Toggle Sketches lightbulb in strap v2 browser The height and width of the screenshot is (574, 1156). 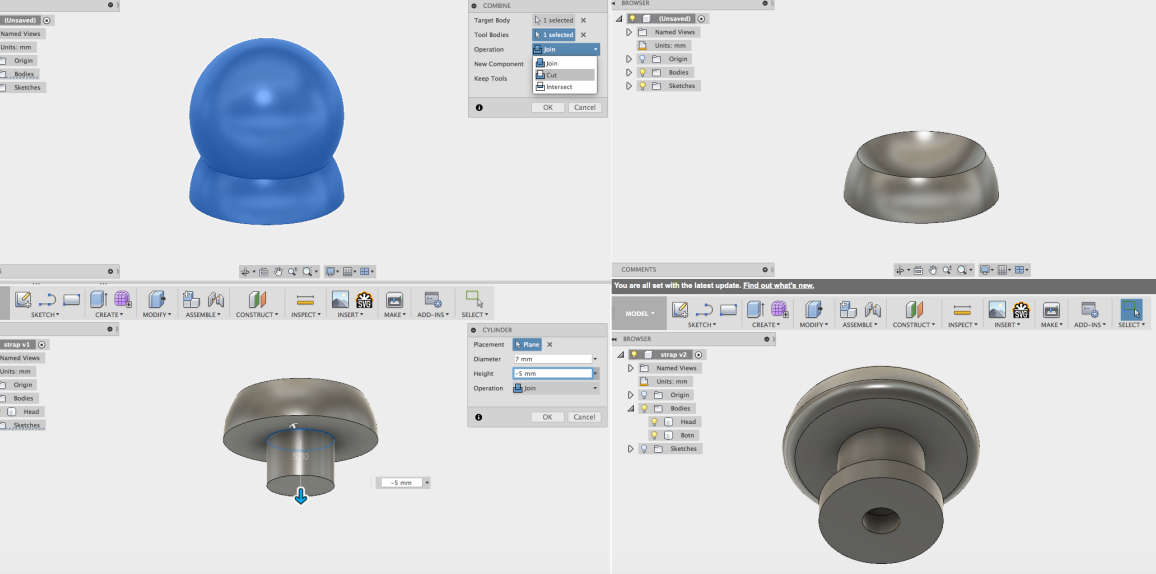coord(644,449)
